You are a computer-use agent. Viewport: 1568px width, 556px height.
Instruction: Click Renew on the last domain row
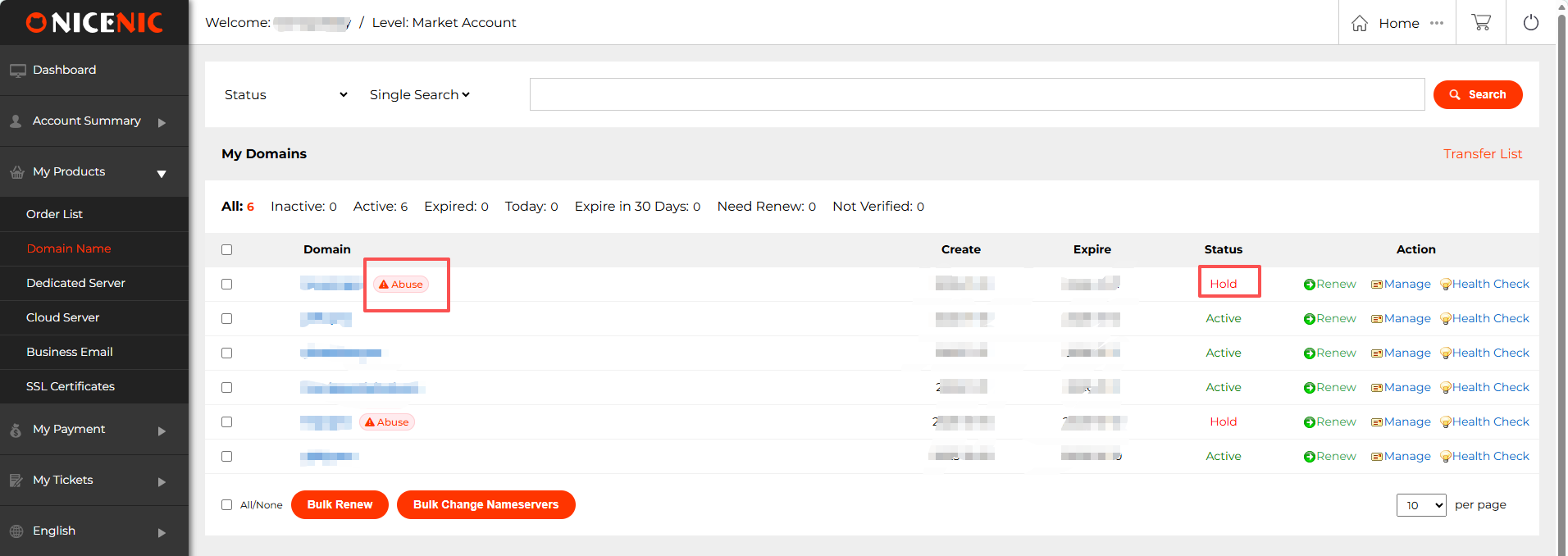1329,457
